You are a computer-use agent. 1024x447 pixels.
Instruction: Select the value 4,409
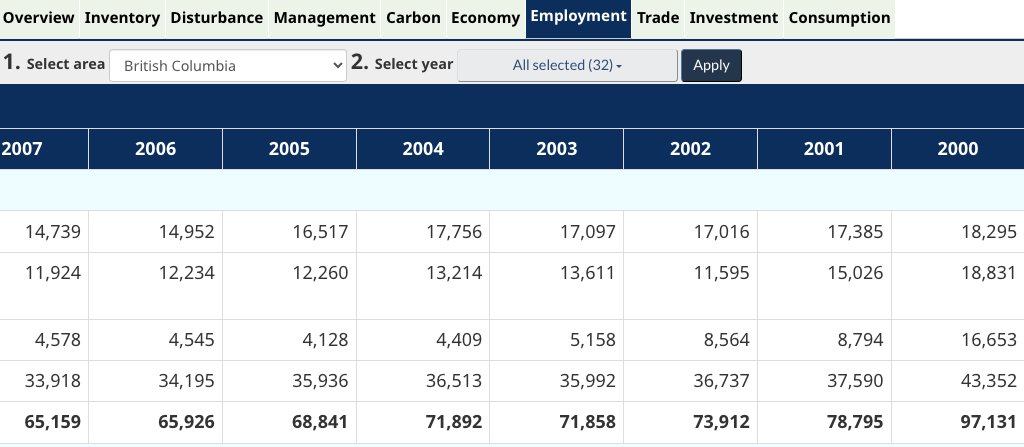[x=459, y=340]
